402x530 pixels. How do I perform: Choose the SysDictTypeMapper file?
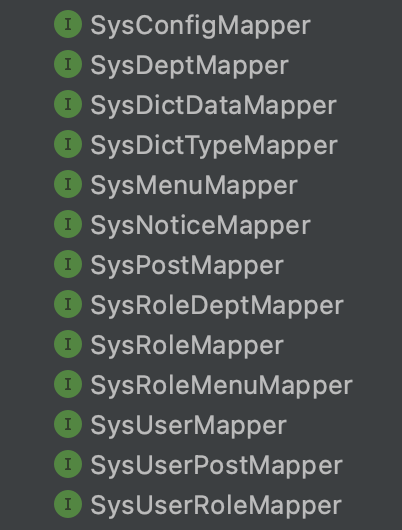(x=214, y=146)
